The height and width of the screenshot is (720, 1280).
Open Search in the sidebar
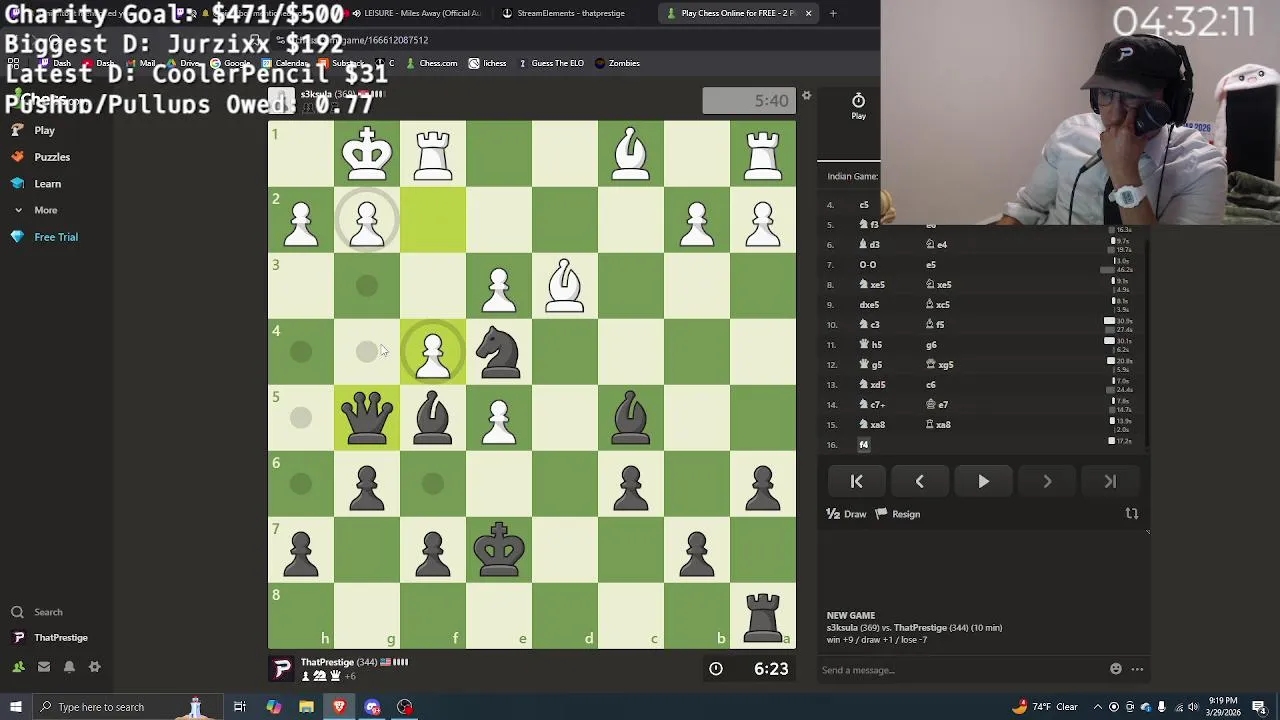coord(37,612)
